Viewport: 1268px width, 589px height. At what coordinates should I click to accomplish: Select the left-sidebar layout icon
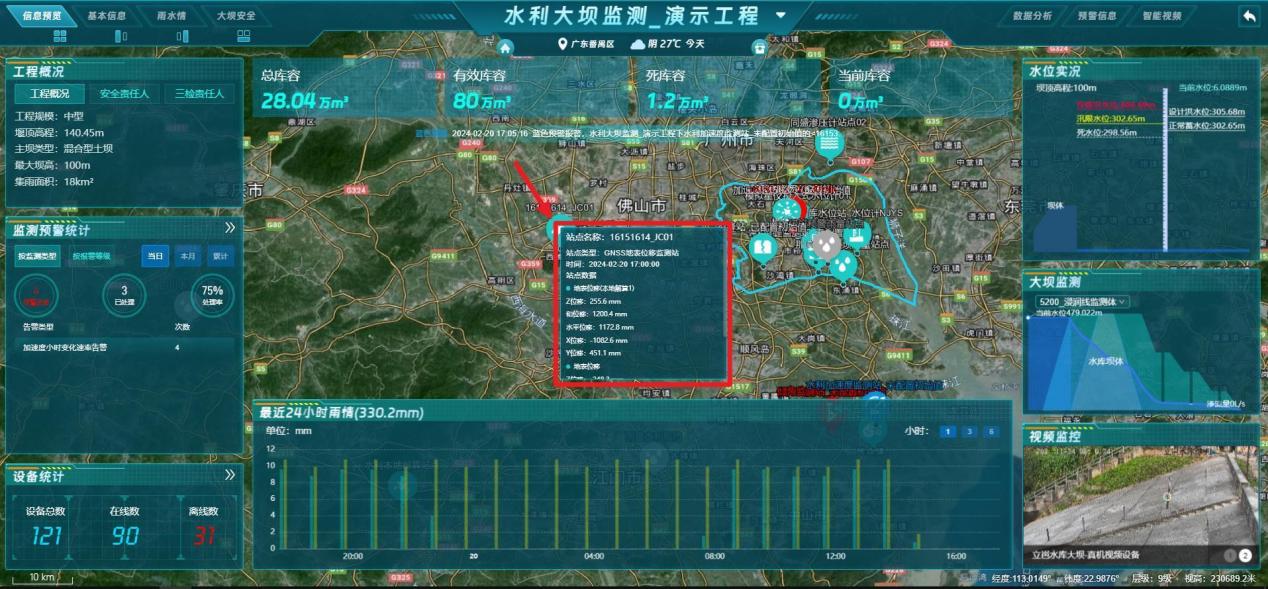121,36
